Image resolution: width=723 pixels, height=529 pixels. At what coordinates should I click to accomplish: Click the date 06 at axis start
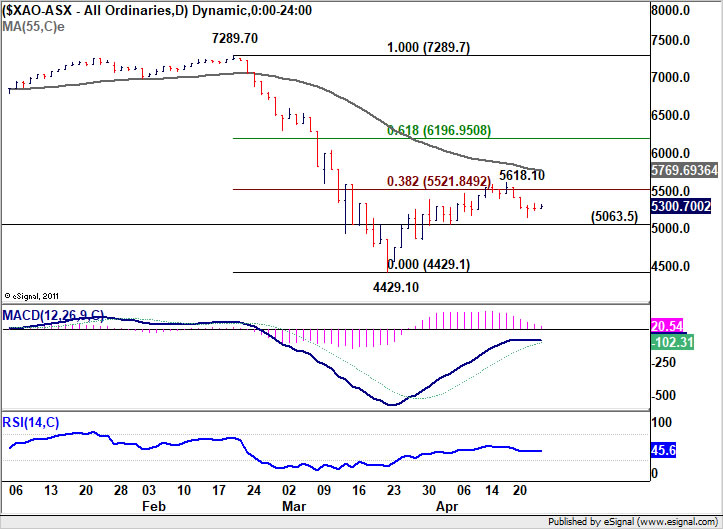[16, 490]
